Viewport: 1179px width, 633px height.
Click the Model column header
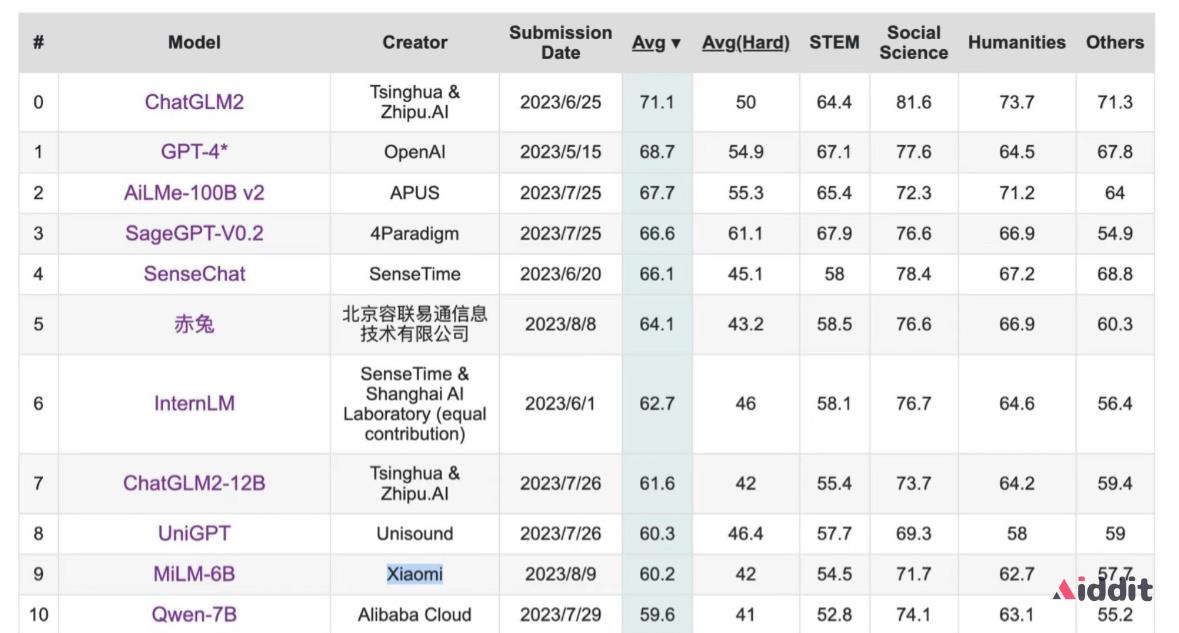(x=194, y=43)
